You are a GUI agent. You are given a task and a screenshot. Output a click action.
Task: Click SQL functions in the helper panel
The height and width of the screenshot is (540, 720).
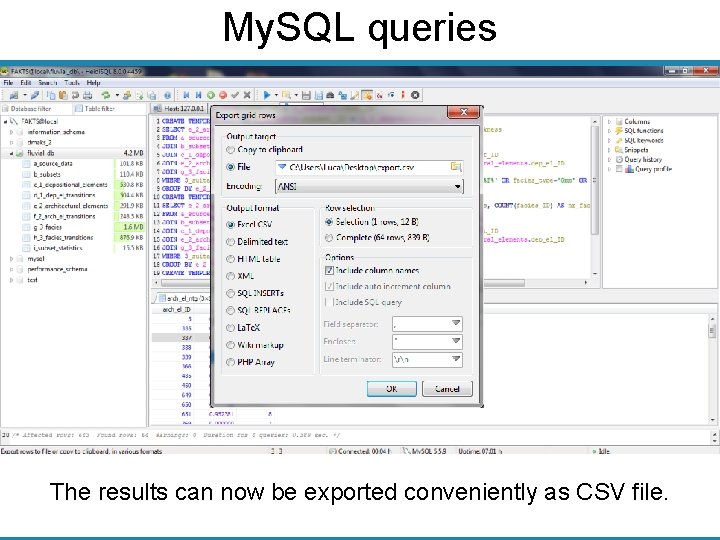pyautogui.click(x=643, y=131)
